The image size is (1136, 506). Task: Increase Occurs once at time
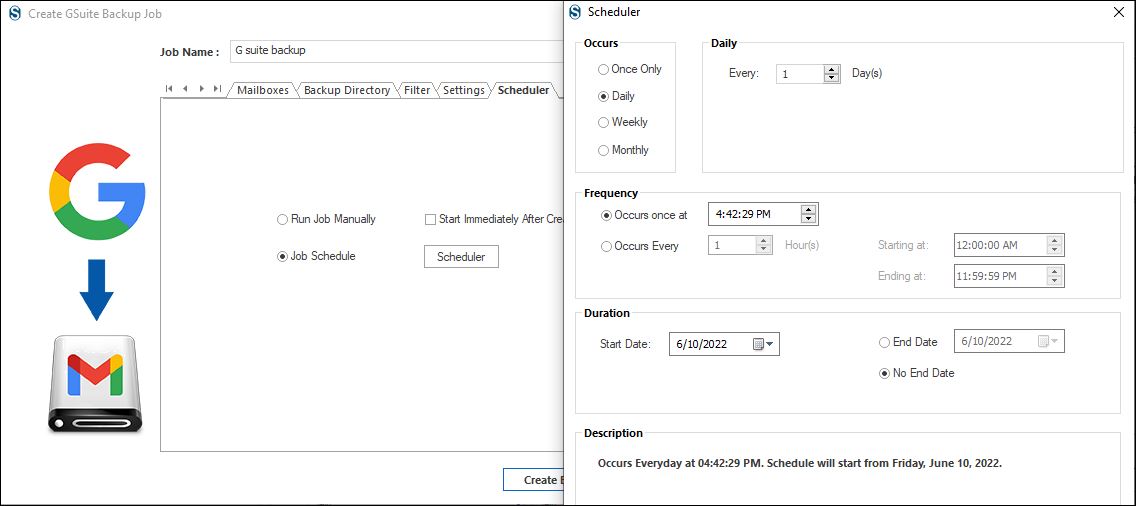click(x=809, y=210)
